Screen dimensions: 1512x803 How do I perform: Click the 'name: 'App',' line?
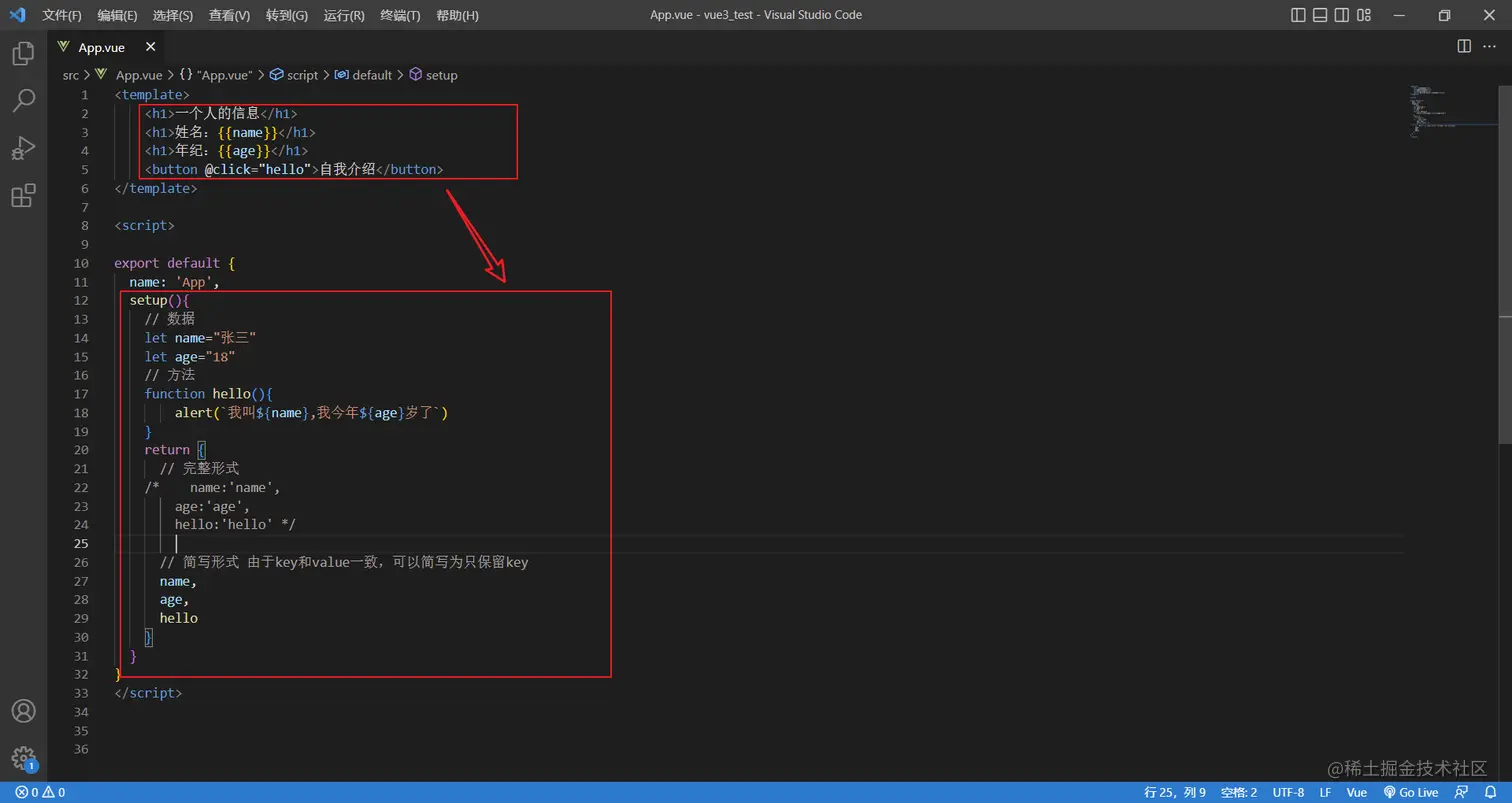(x=174, y=282)
